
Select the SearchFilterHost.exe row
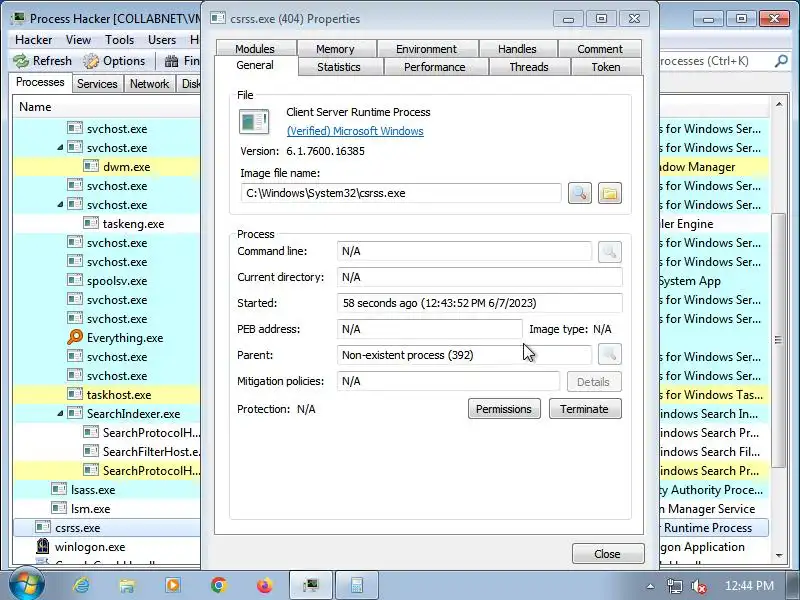(x=107, y=452)
